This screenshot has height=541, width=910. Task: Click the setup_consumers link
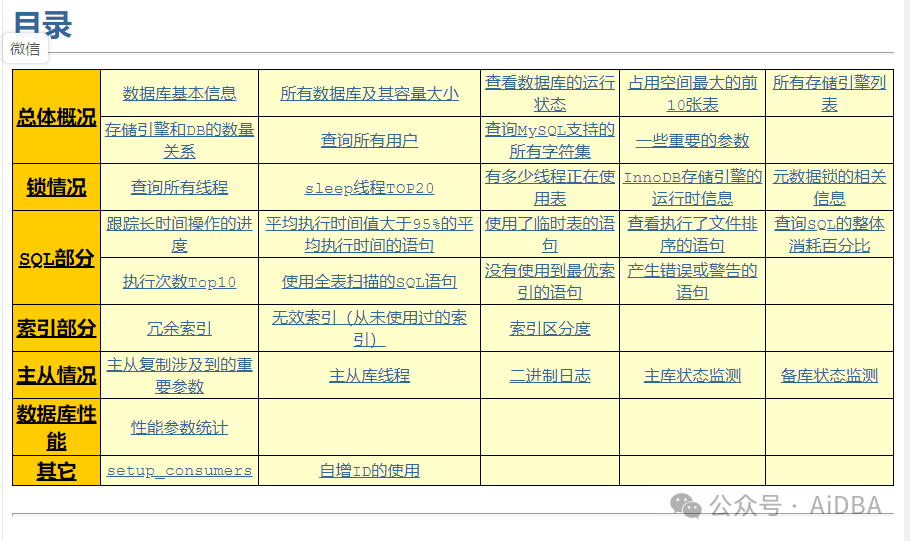click(179, 471)
